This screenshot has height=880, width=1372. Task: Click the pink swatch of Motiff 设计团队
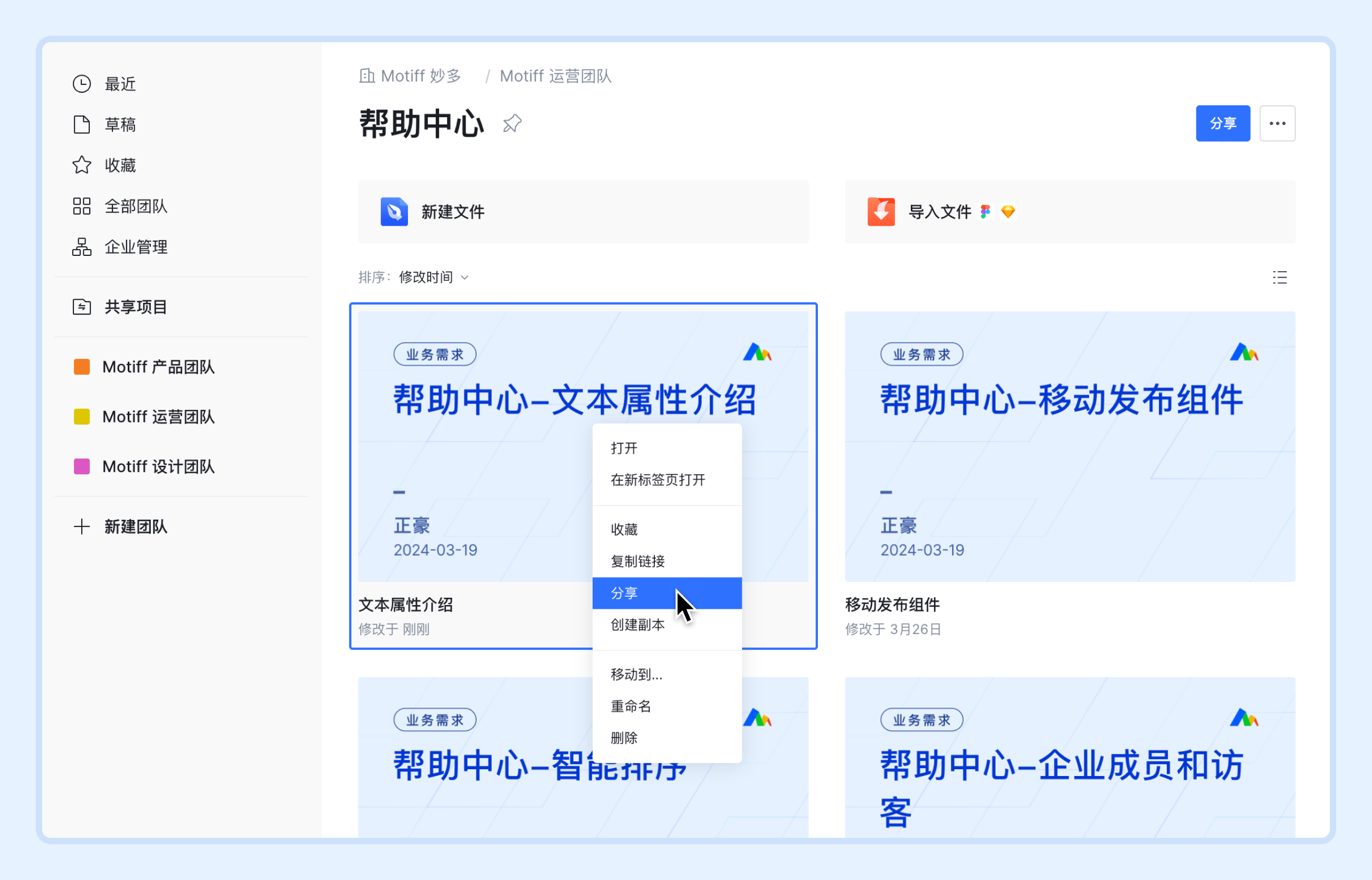[x=82, y=466]
